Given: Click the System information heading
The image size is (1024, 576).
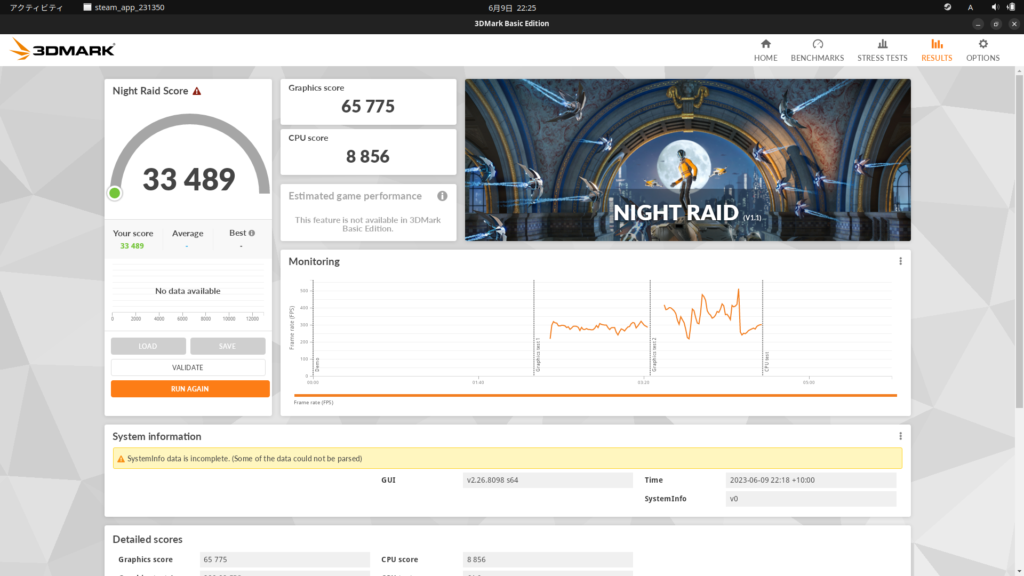Looking at the screenshot, I should (x=157, y=436).
